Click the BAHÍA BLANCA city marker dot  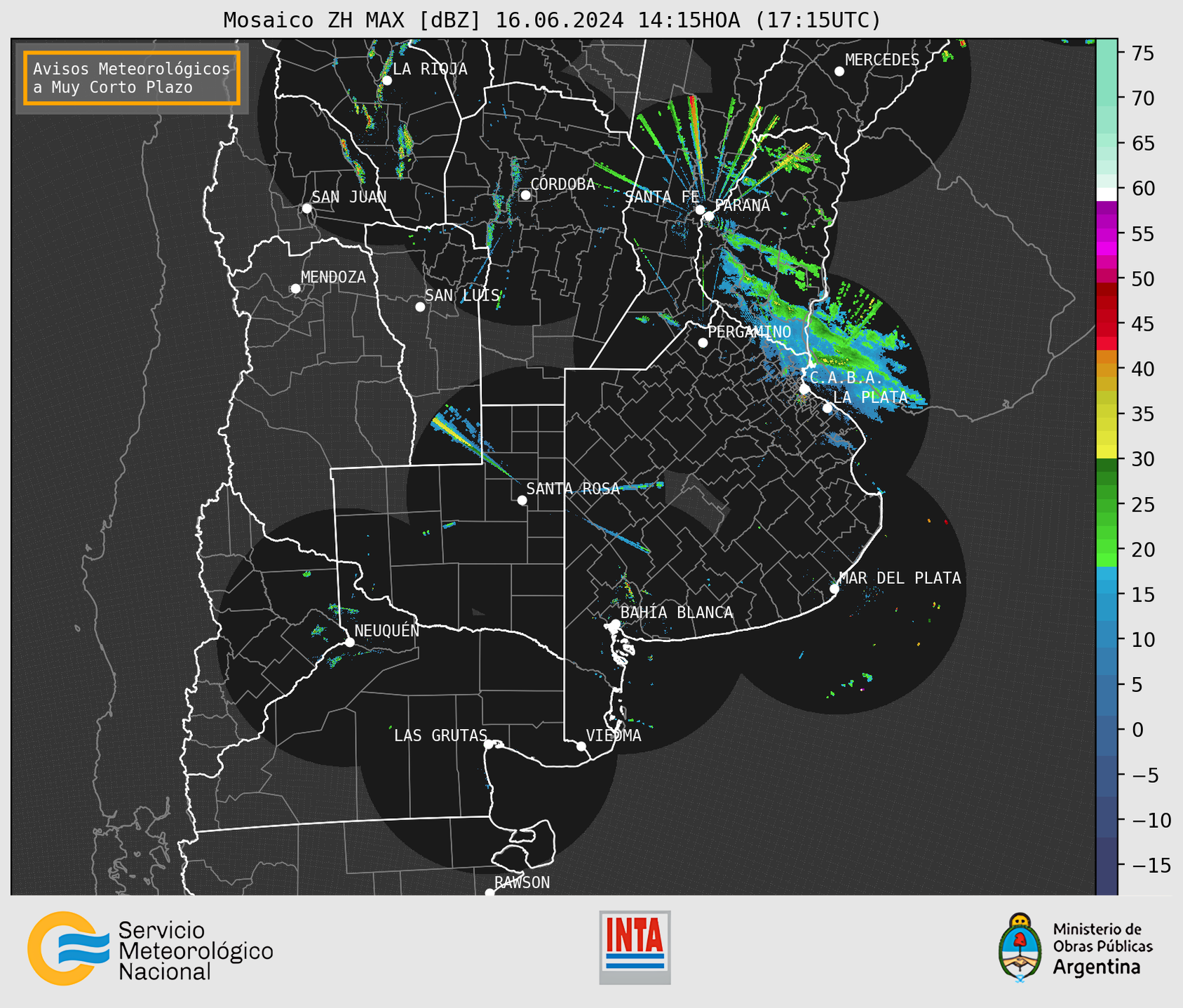point(615,624)
